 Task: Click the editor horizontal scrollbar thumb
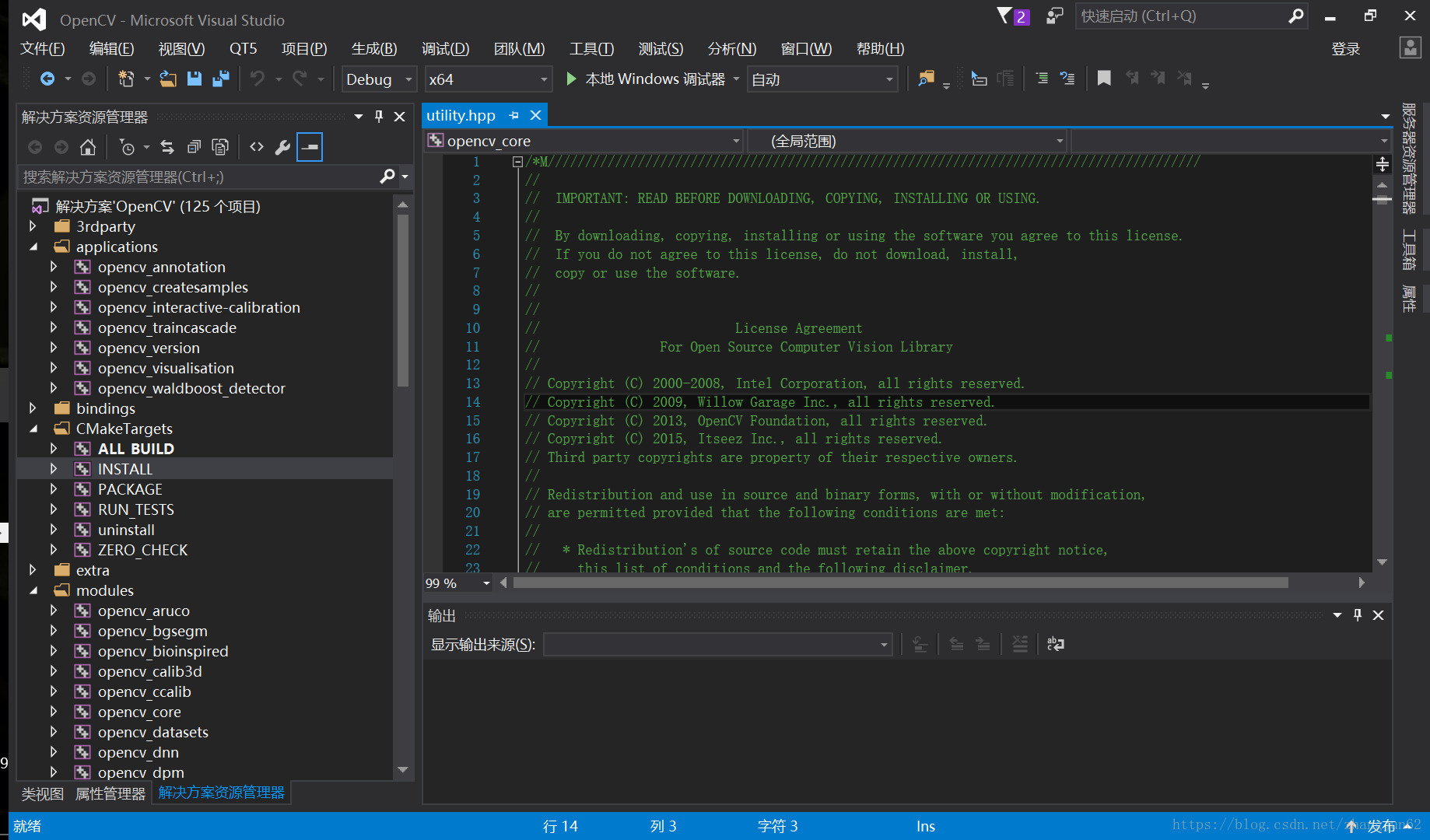click(901, 583)
